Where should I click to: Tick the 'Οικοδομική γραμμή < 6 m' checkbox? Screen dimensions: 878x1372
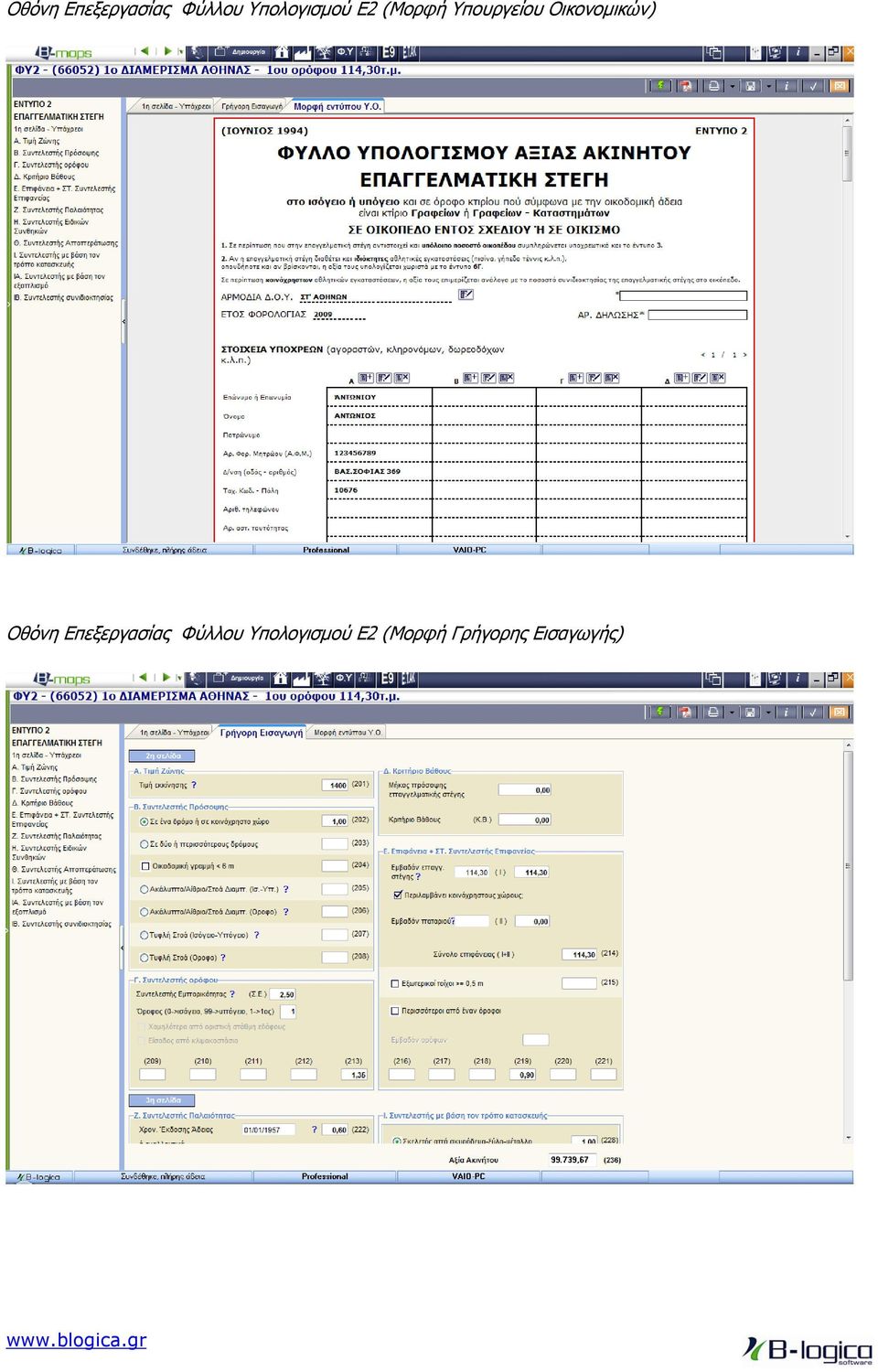click(145, 866)
